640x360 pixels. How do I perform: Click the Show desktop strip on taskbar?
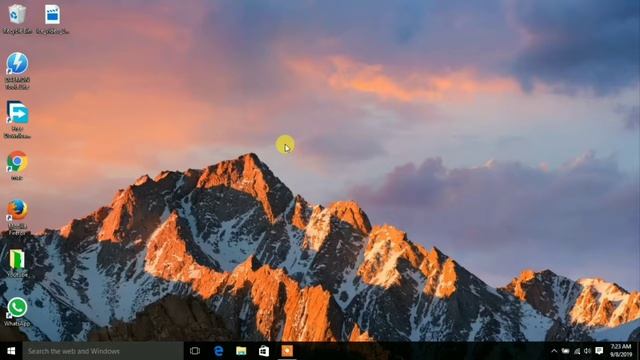[x=638, y=351]
